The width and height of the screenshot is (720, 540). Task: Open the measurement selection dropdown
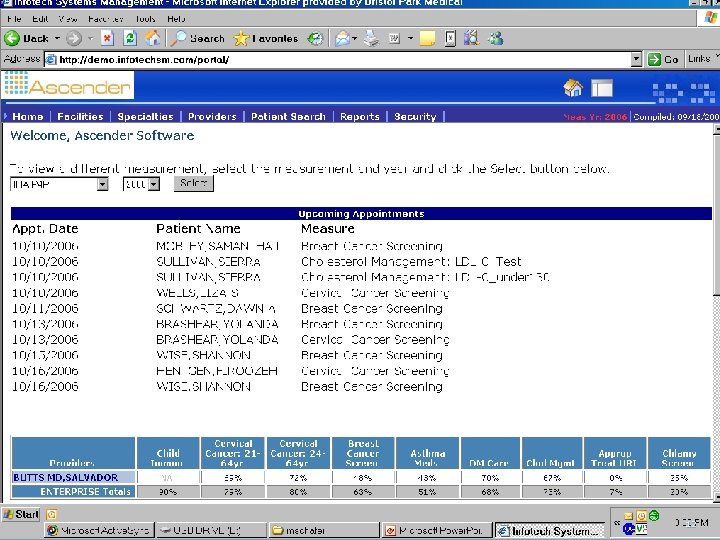point(102,184)
